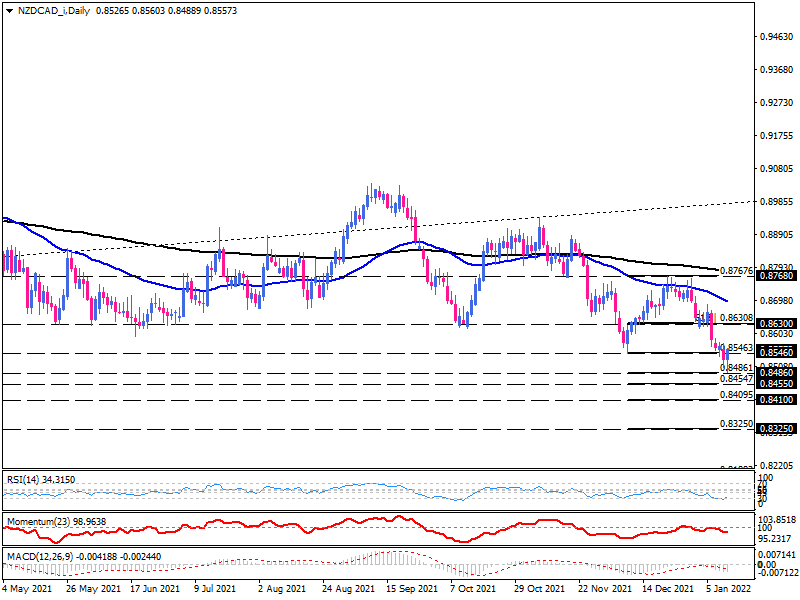
Task: Select the 0.84860 price level label
Action: tap(777, 373)
